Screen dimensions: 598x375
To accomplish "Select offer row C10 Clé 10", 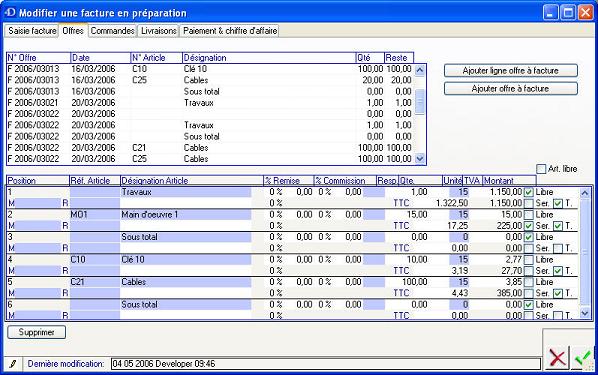I will (x=210, y=69).
